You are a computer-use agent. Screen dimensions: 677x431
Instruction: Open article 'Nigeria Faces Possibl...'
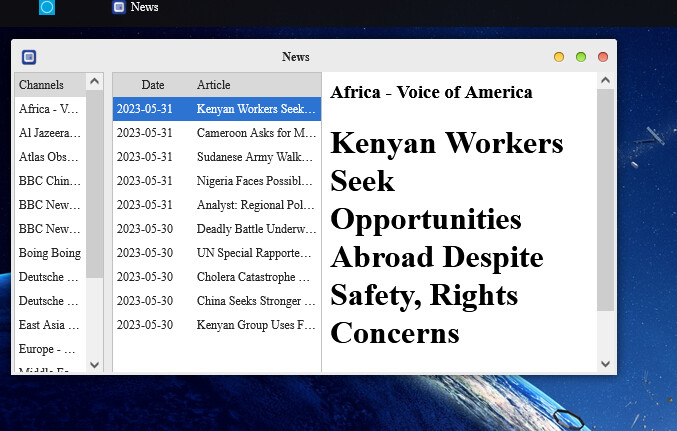217,181
